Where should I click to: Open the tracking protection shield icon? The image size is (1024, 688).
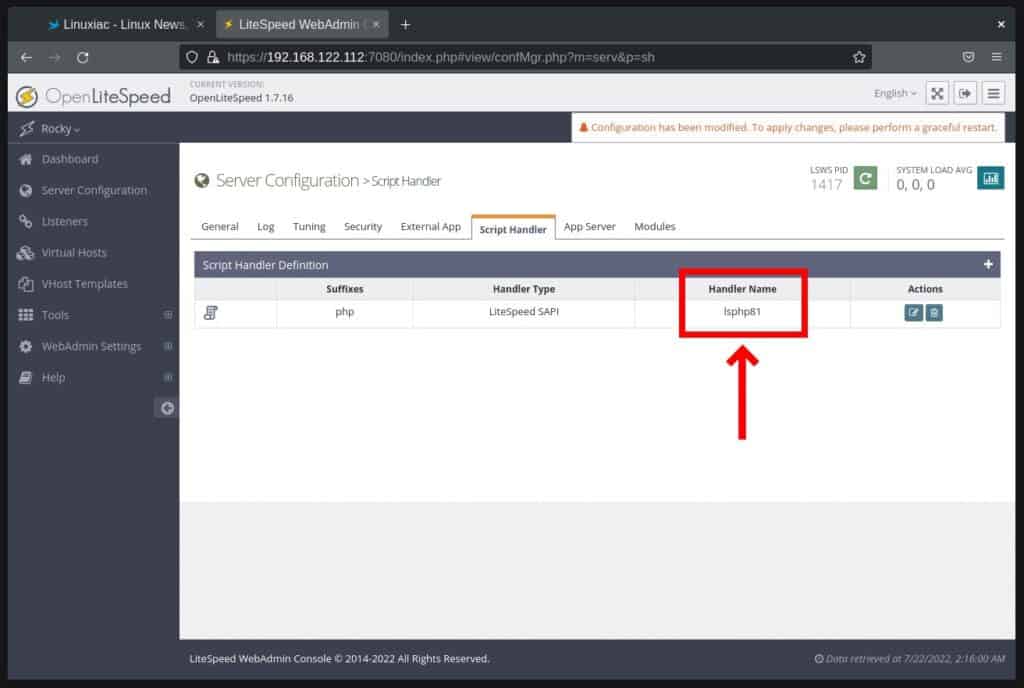pos(192,57)
